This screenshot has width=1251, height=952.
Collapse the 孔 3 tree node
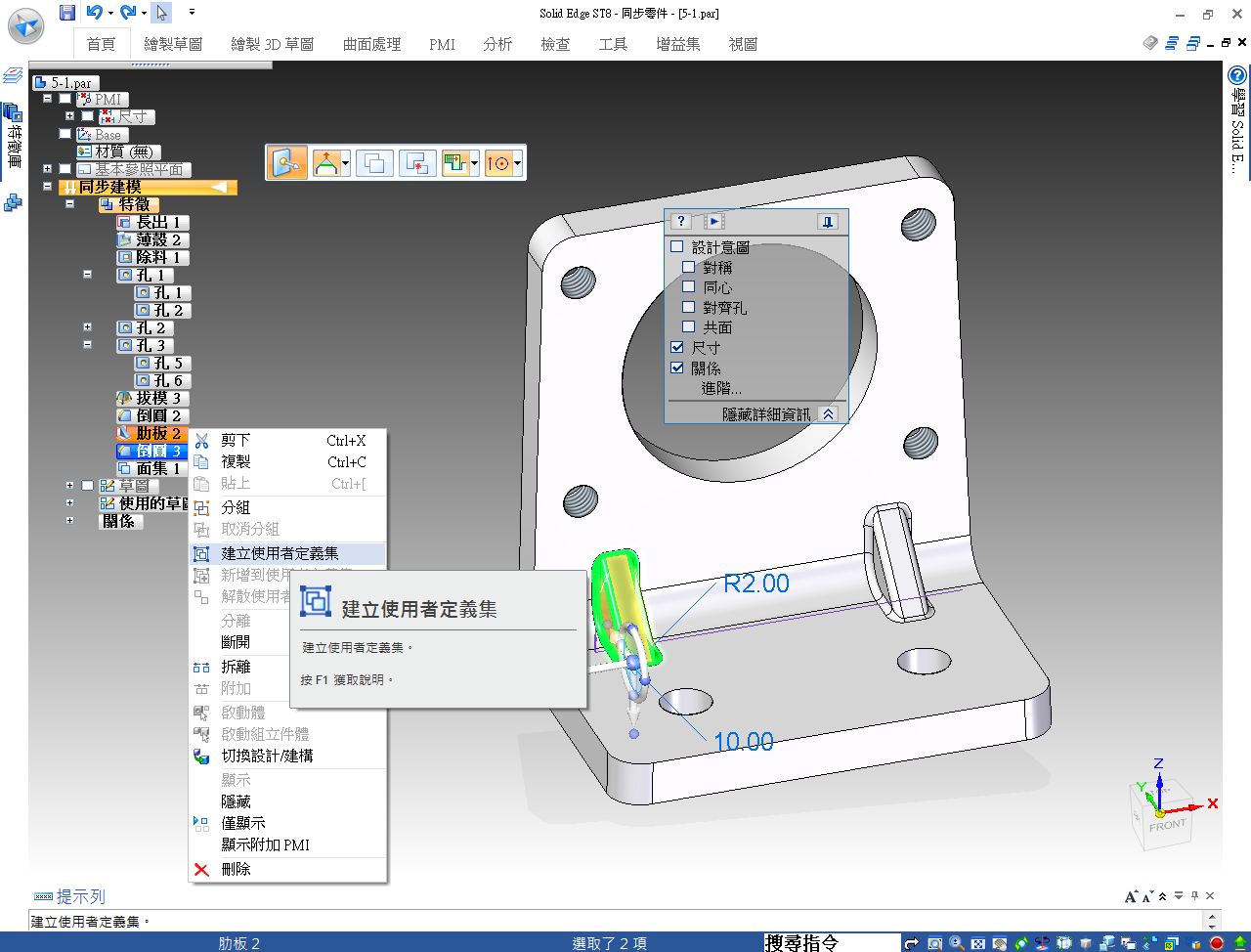click(x=87, y=345)
